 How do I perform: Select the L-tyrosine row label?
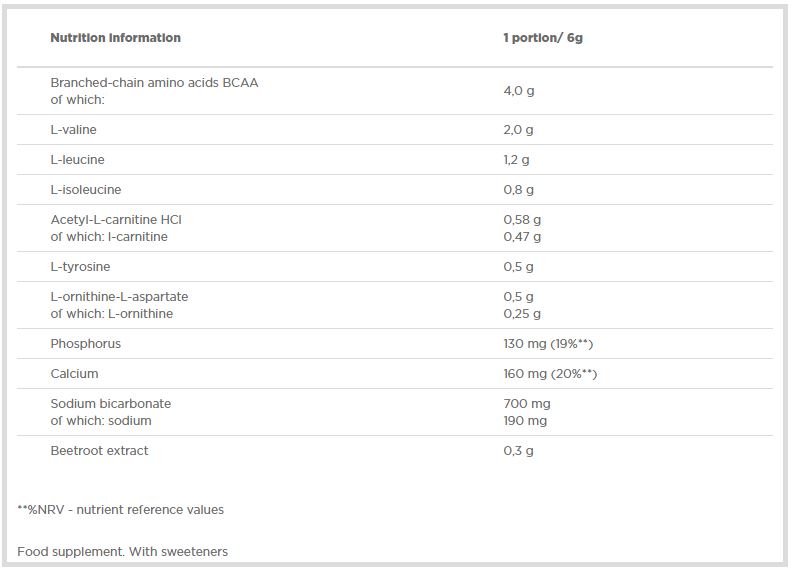80,267
